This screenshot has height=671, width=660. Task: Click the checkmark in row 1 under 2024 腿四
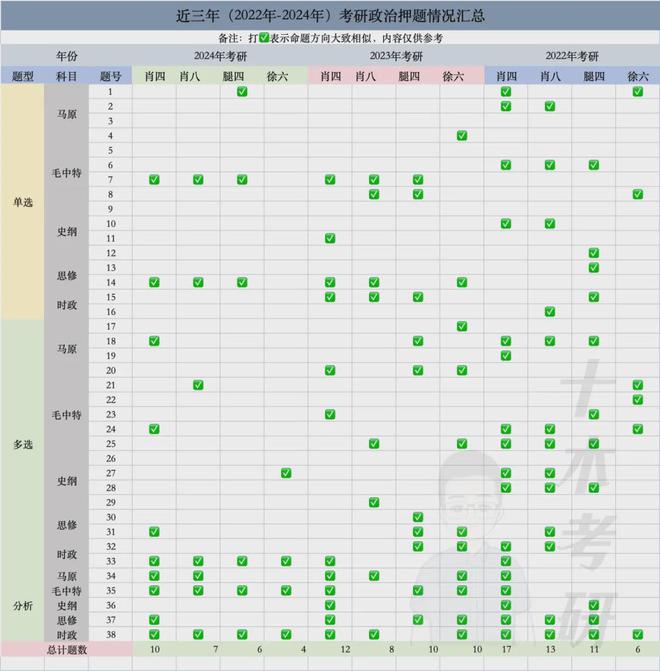click(x=242, y=92)
